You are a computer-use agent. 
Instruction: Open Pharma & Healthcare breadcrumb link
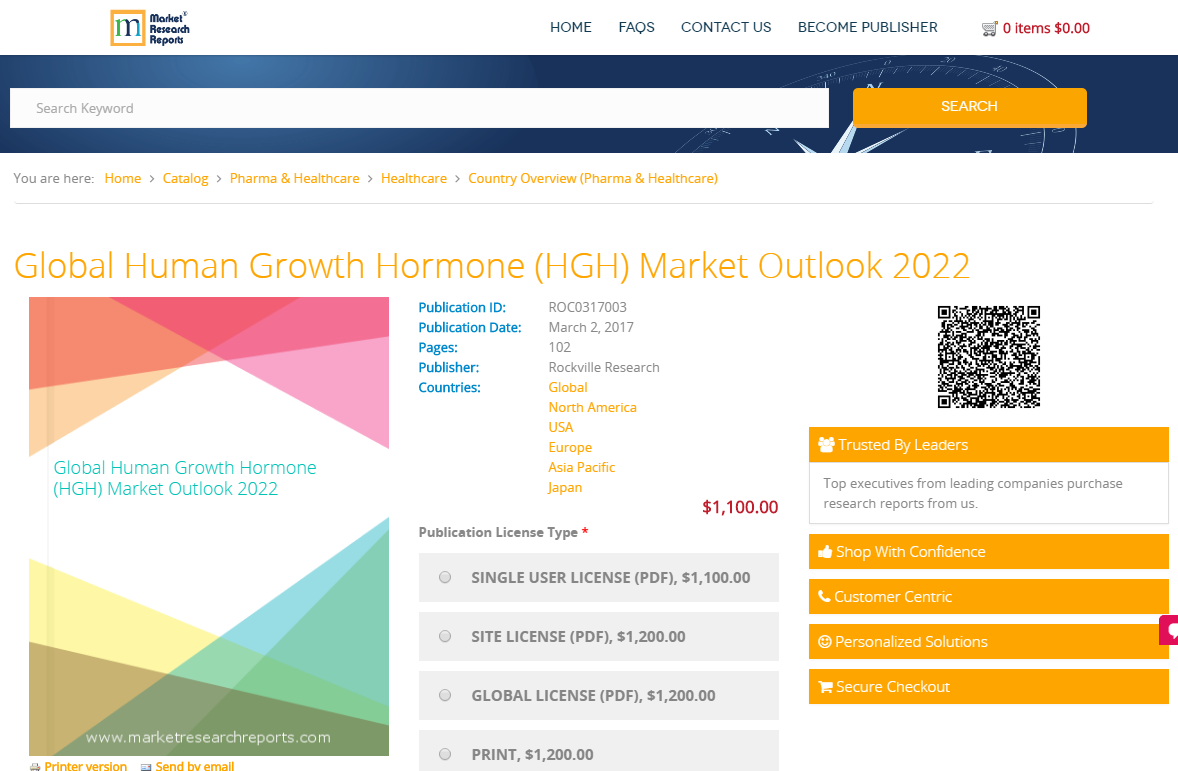(x=294, y=178)
